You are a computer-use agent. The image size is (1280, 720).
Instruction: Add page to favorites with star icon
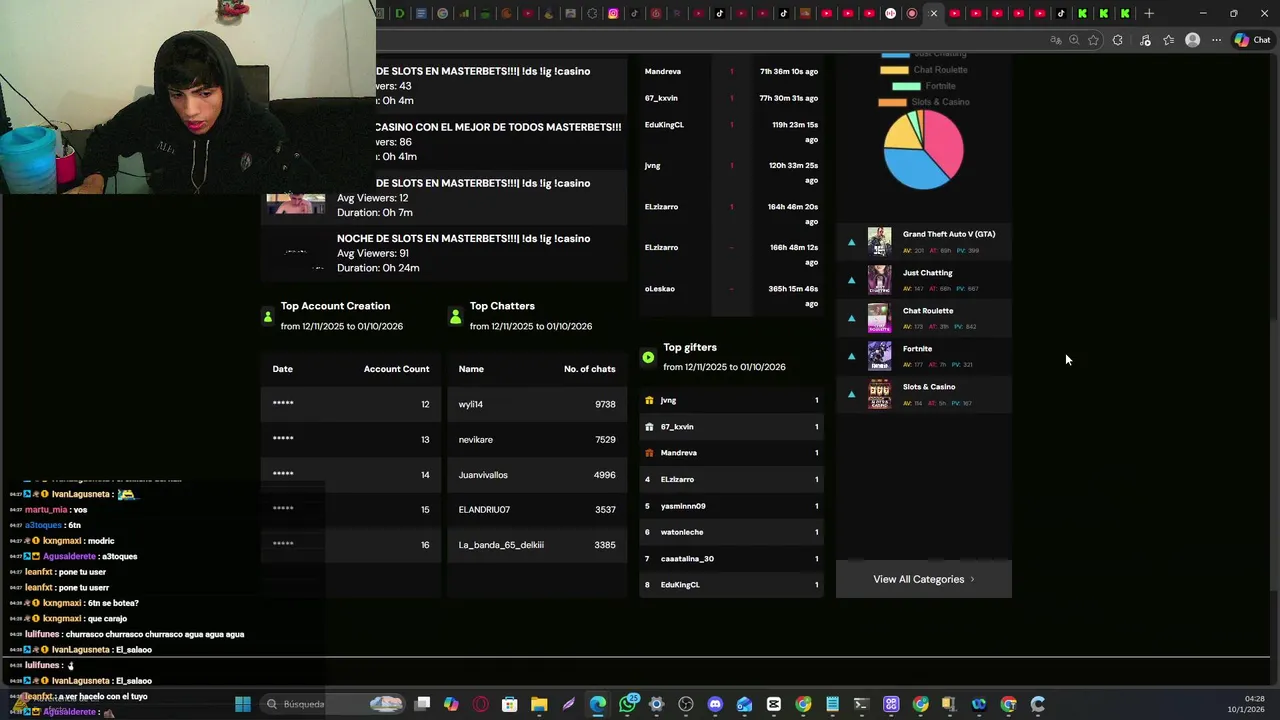1093,40
